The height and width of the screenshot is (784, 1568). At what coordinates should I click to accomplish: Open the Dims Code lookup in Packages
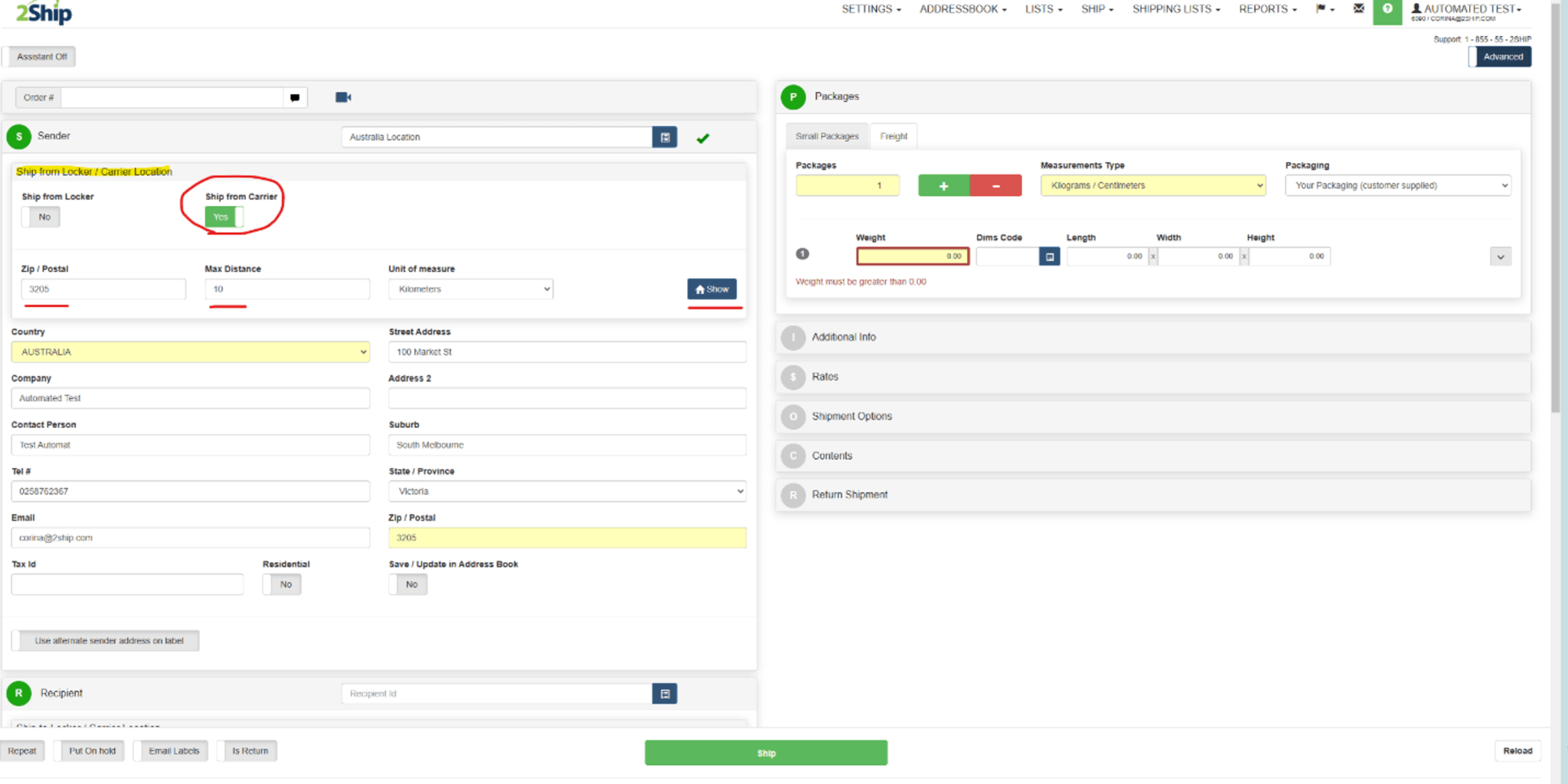(x=1050, y=256)
